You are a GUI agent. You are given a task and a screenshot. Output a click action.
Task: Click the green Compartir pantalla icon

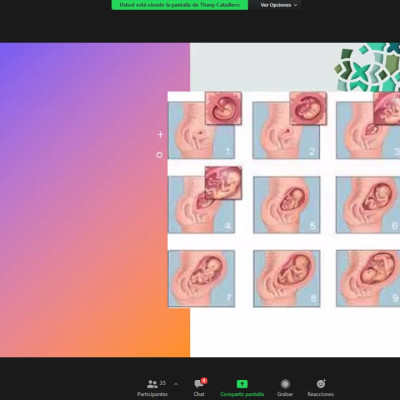tap(242, 384)
